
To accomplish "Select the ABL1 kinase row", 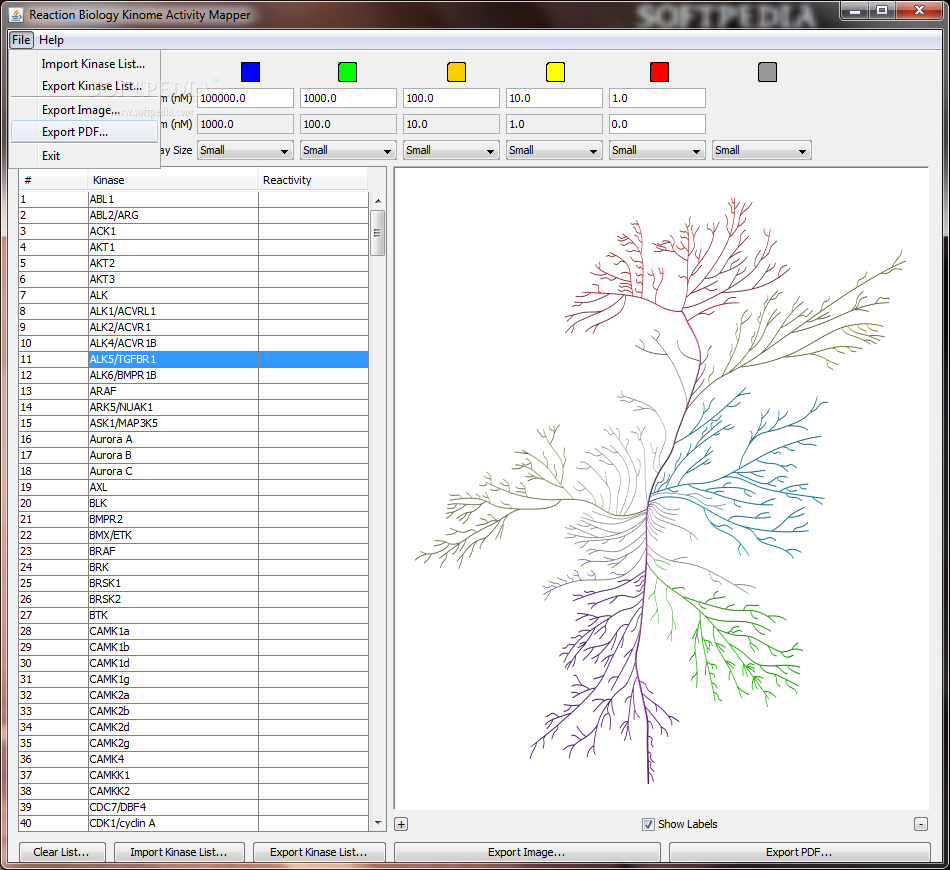I will click(x=193, y=199).
